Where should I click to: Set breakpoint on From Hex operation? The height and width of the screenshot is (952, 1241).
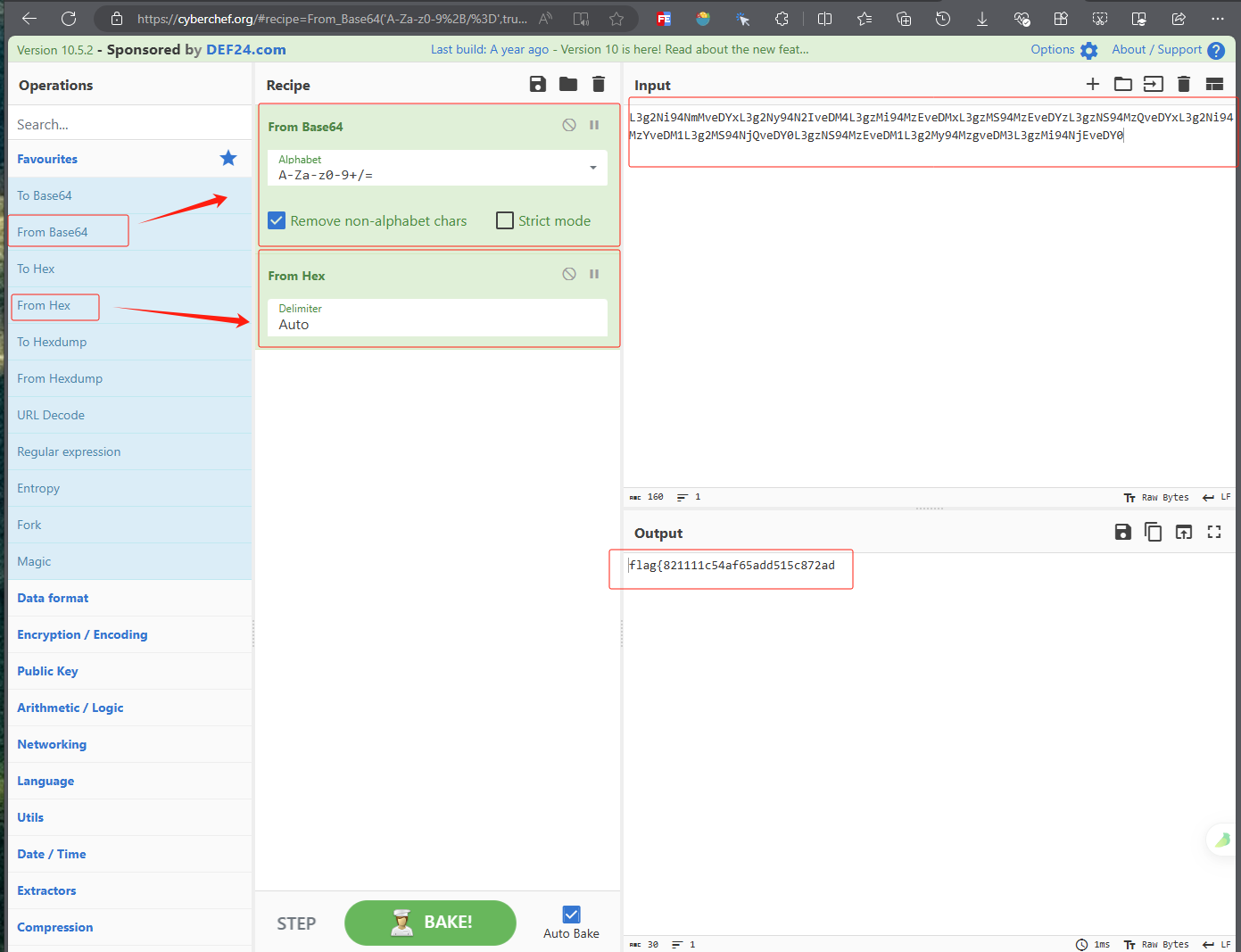(x=594, y=274)
